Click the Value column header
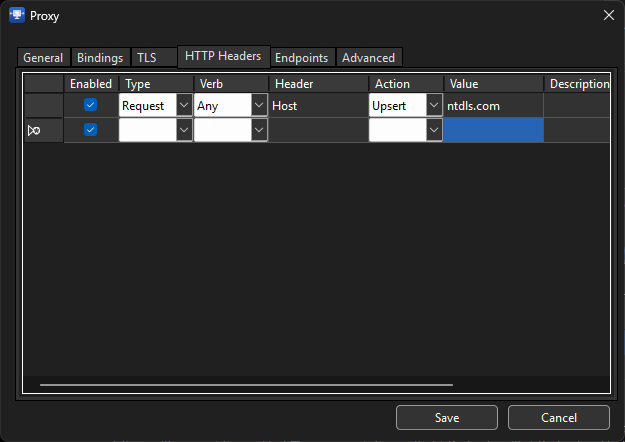The width and height of the screenshot is (625, 442). (493, 84)
